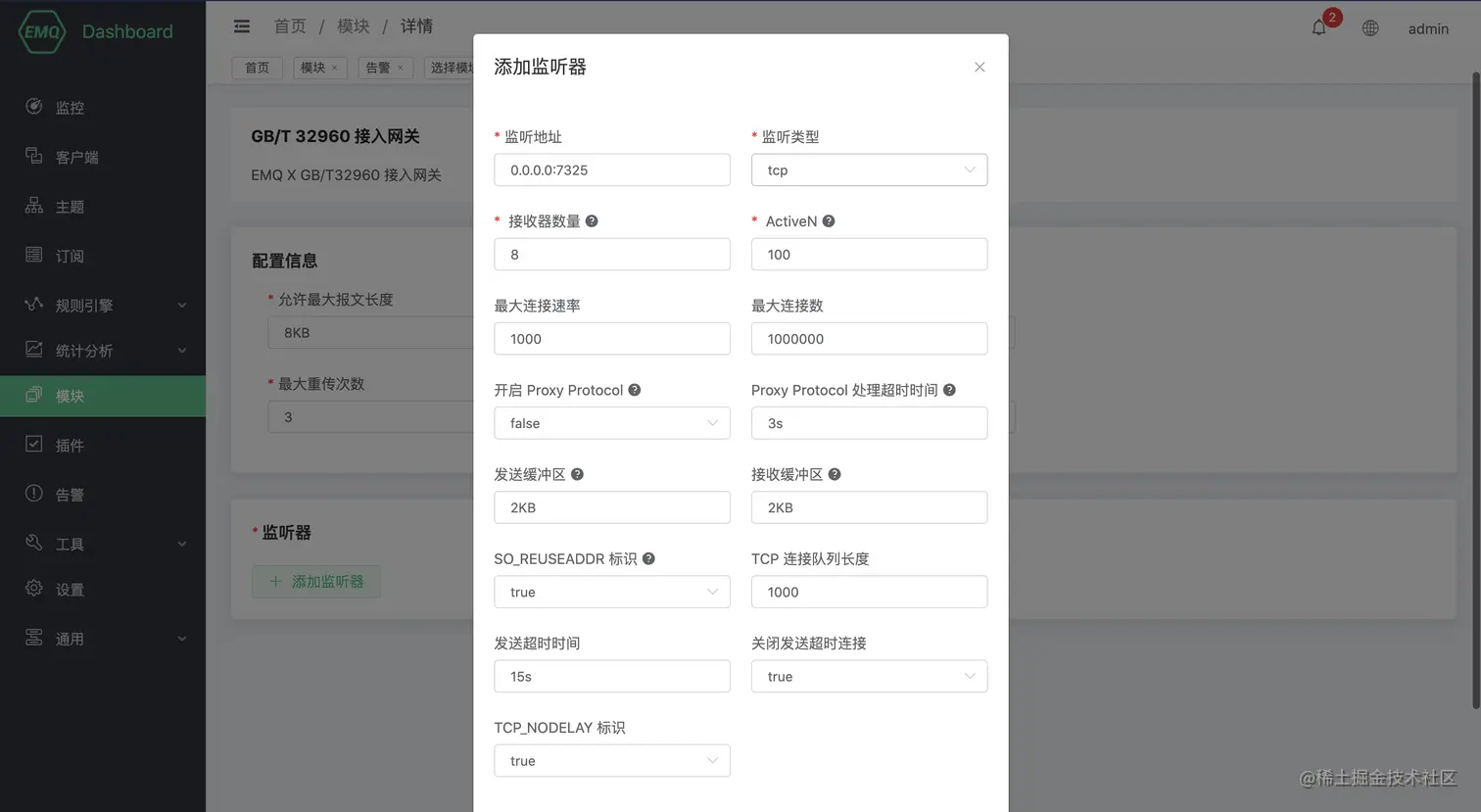The width and height of the screenshot is (1481, 812).
Task: Go to 模块 in the breadcrumb
Action: [x=353, y=26]
